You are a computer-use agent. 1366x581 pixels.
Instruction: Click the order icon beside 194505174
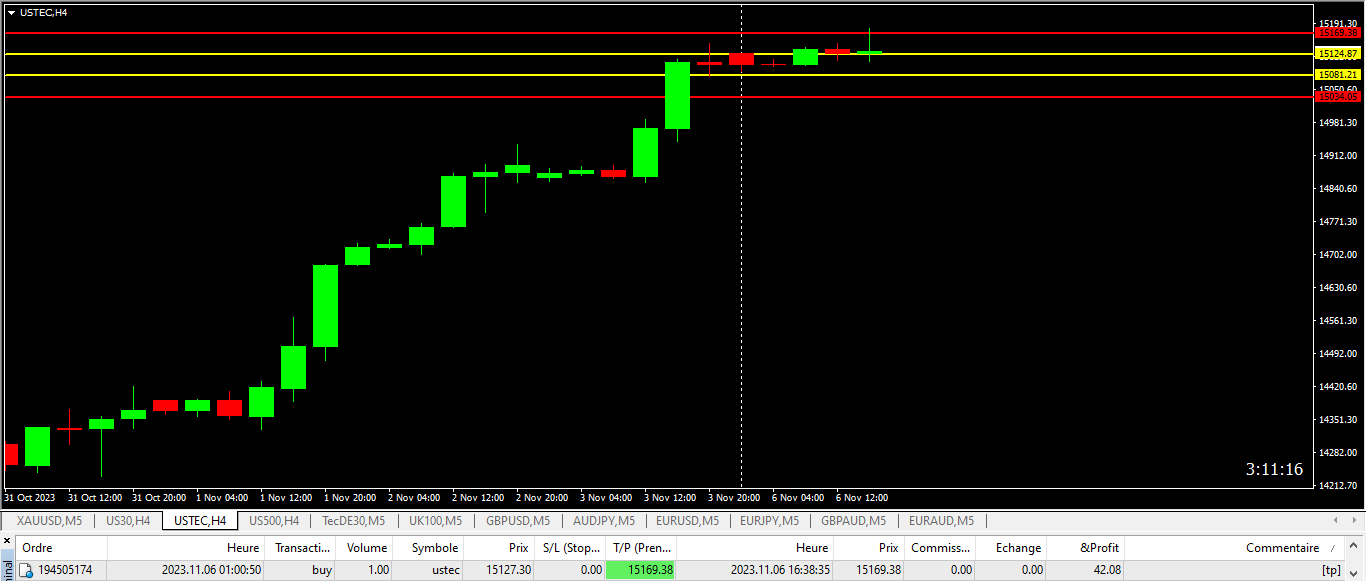(x=26, y=570)
